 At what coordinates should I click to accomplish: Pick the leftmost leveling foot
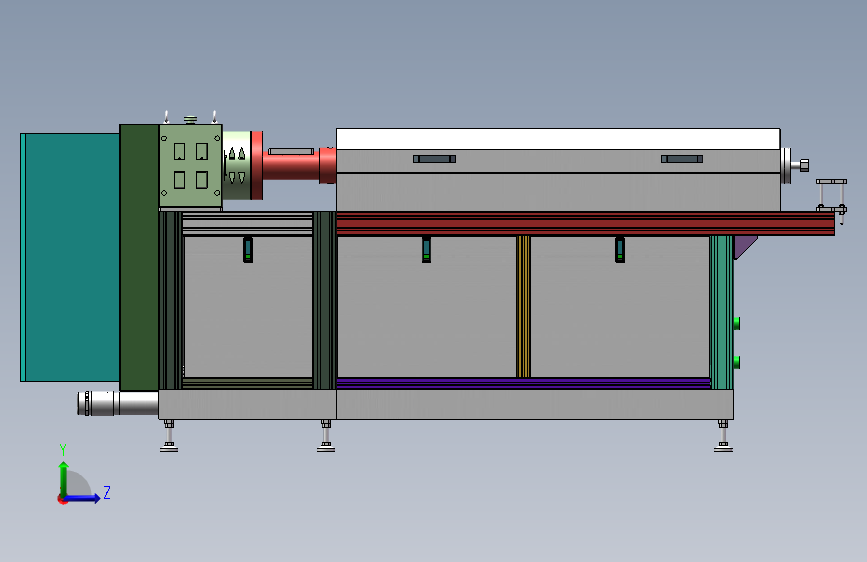[x=169, y=436]
